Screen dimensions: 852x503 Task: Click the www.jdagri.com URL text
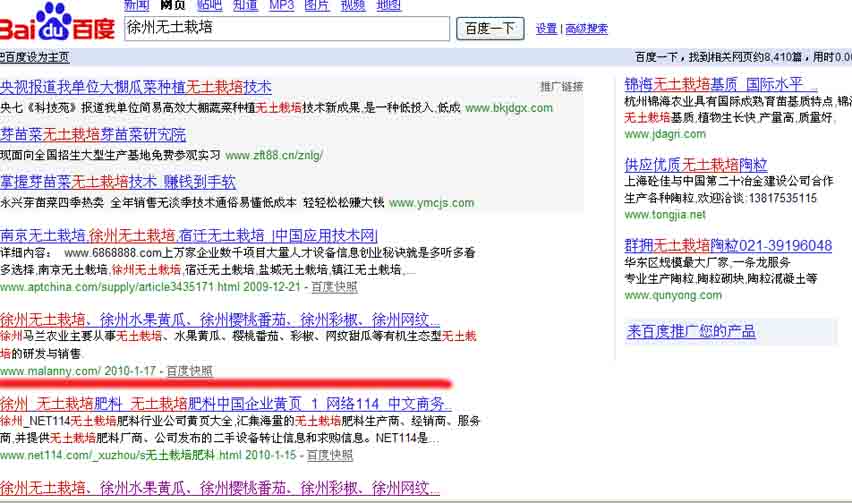665,134
